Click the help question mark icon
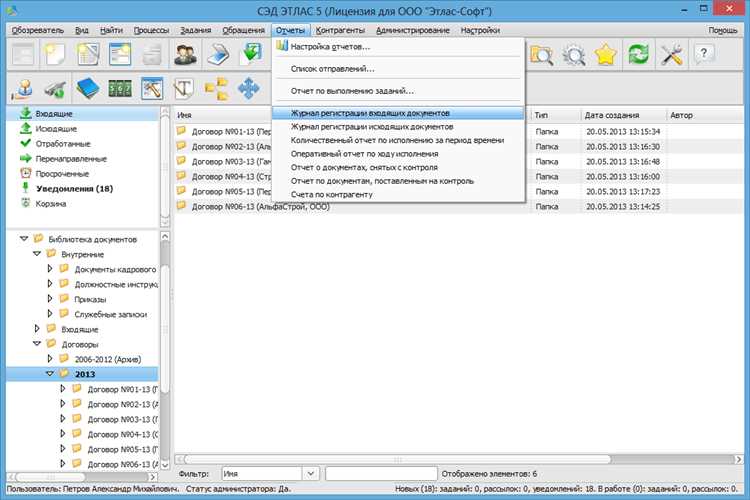The image size is (750, 500). point(704,55)
